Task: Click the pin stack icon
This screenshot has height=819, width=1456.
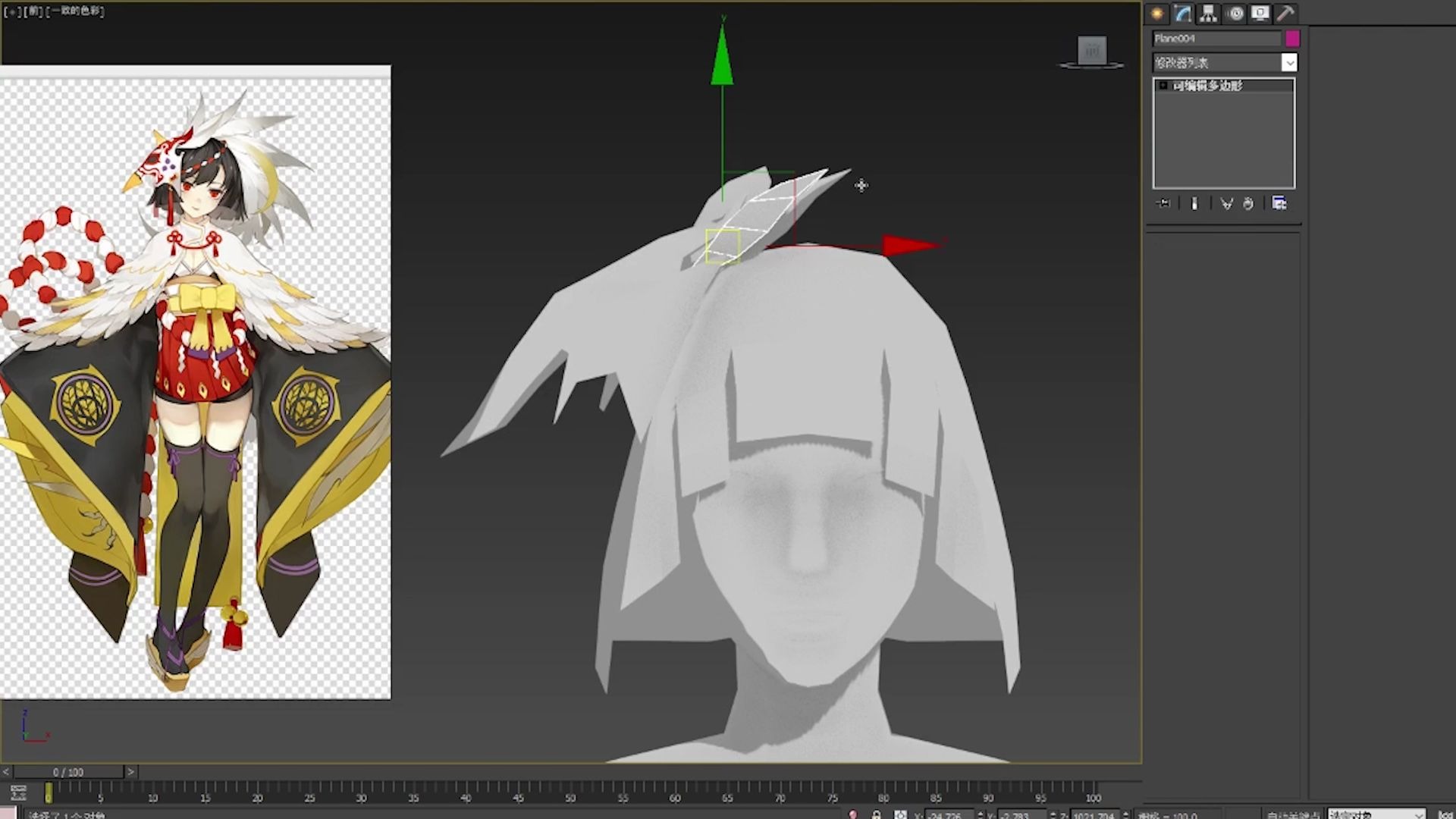Action: (1163, 203)
